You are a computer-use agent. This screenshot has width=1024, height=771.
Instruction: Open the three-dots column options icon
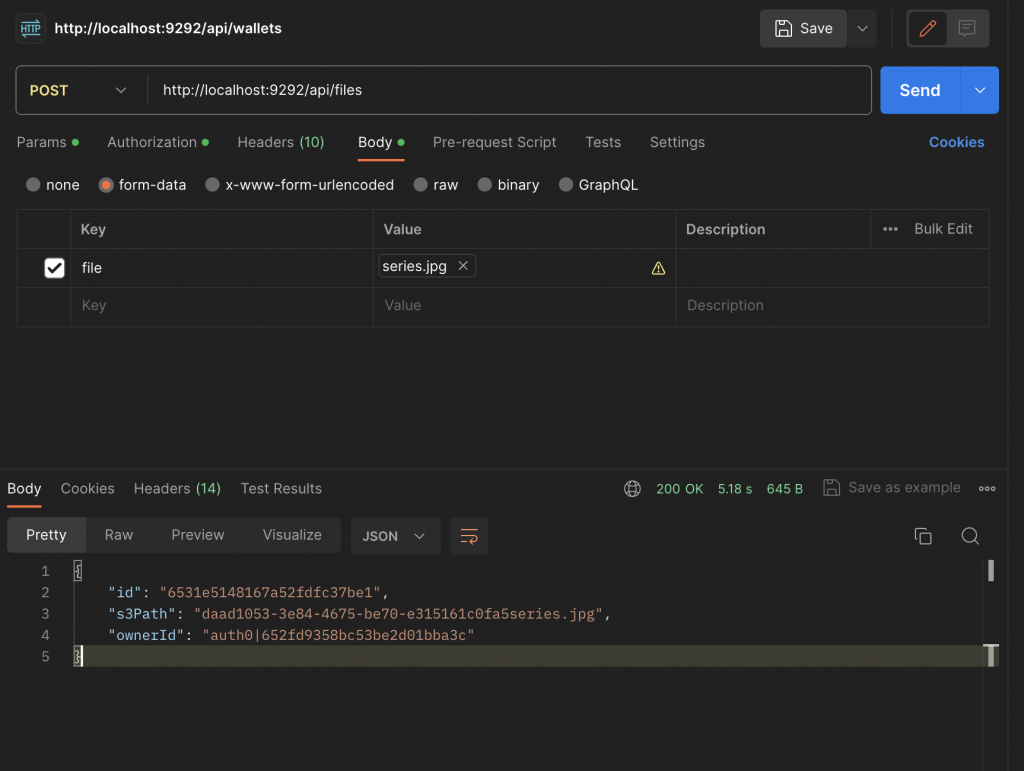[890, 229]
